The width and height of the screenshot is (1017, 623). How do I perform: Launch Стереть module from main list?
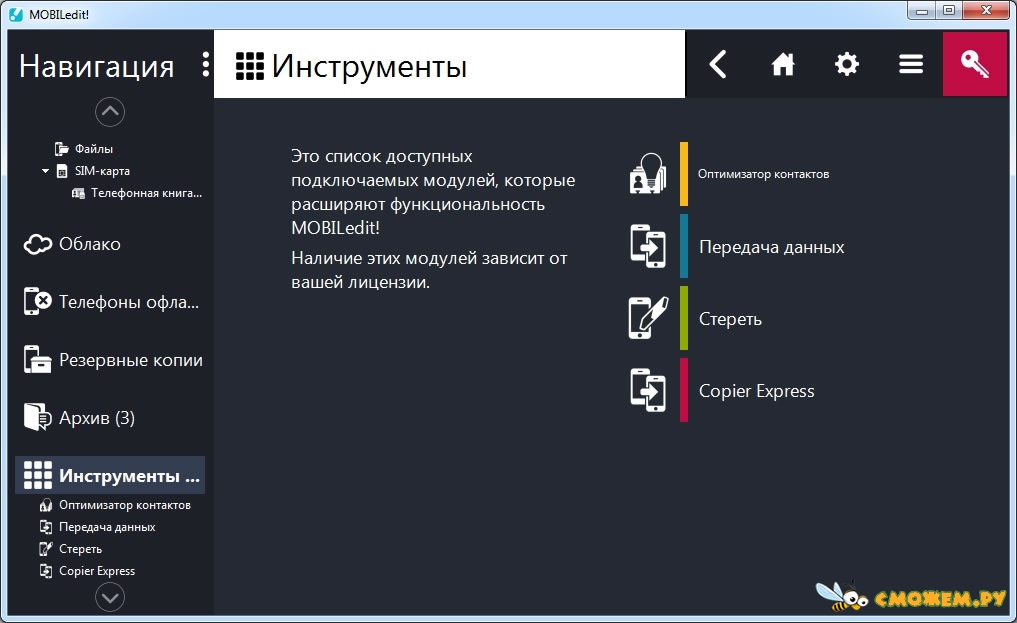pos(730,319)
